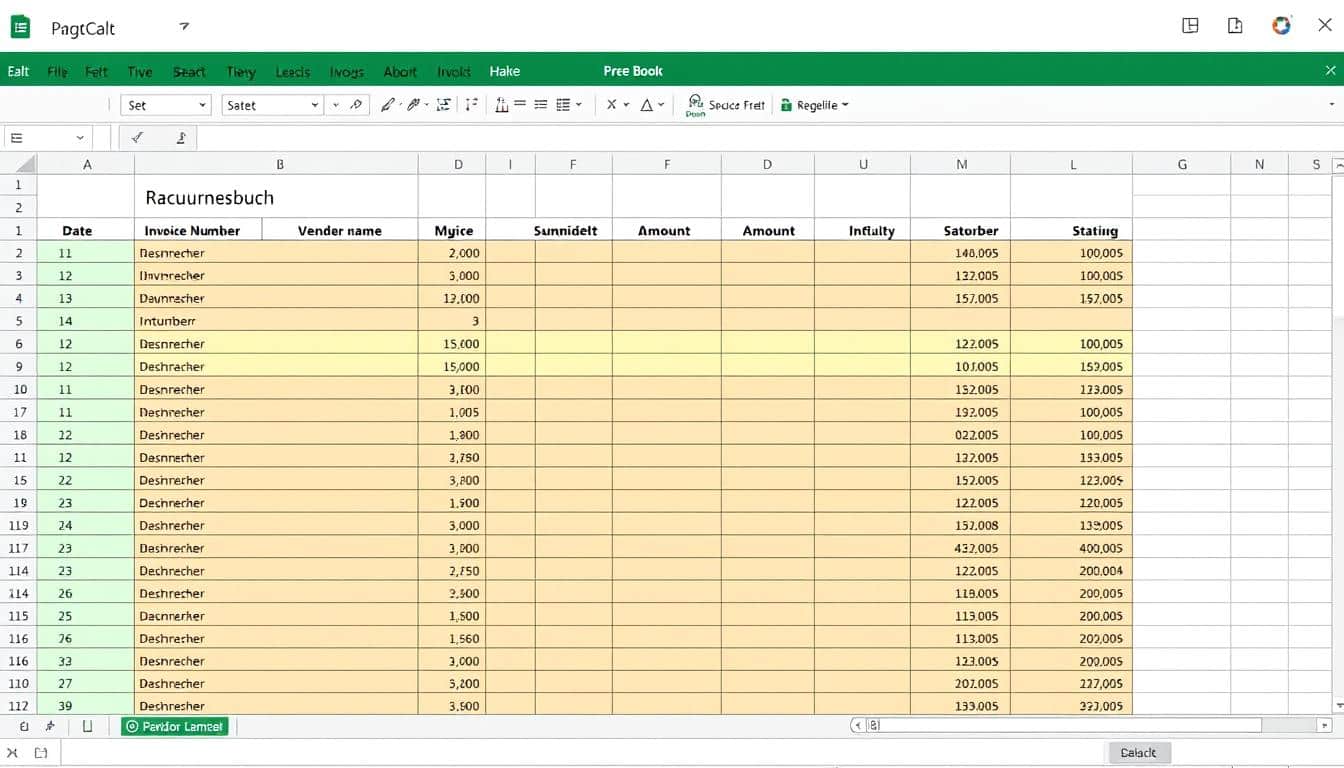
Task: Select the green Peridor Lameel sheet tab
Action: tap(175, 726)
